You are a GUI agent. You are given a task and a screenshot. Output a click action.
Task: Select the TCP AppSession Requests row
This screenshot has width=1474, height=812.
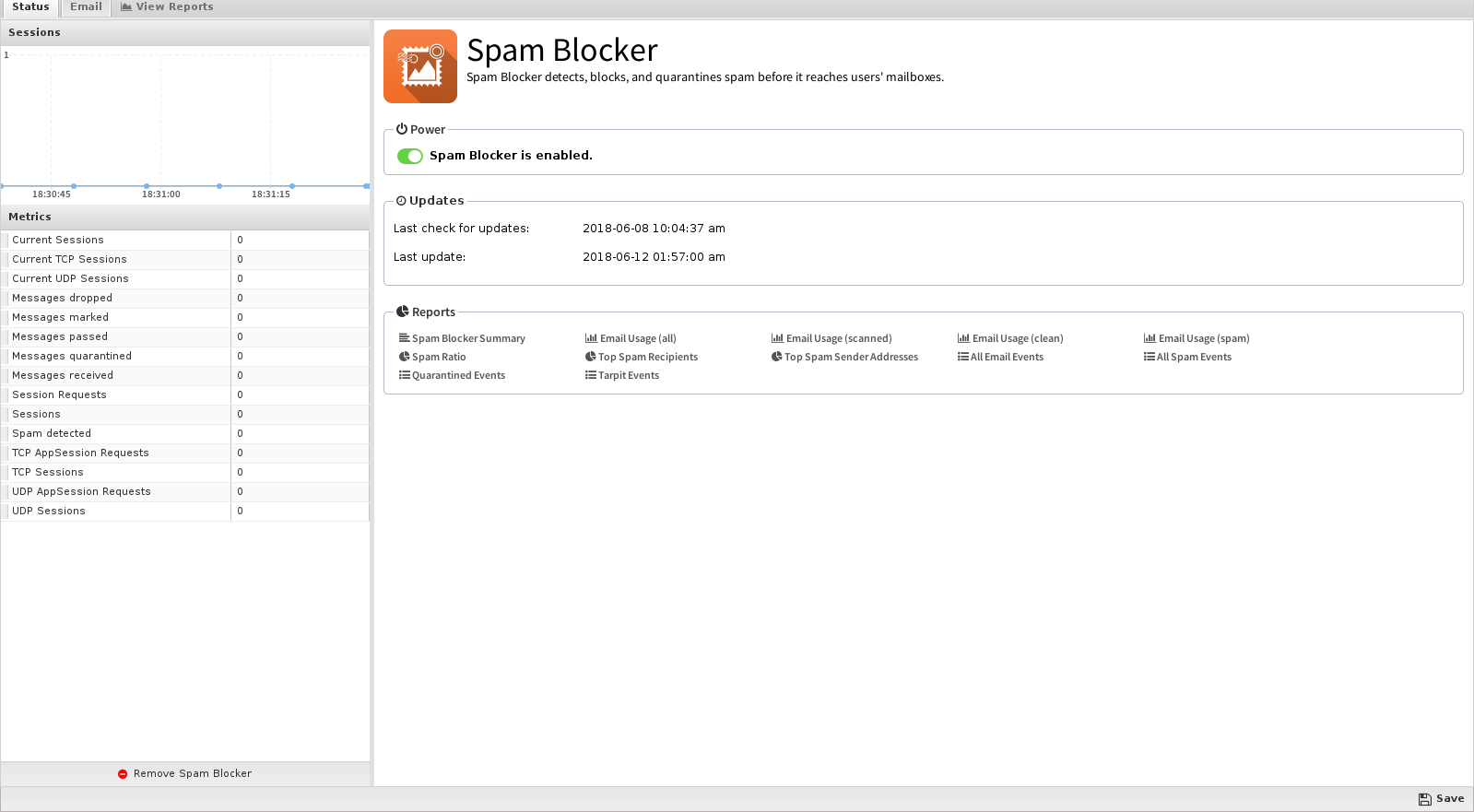(x=185, y=453)
